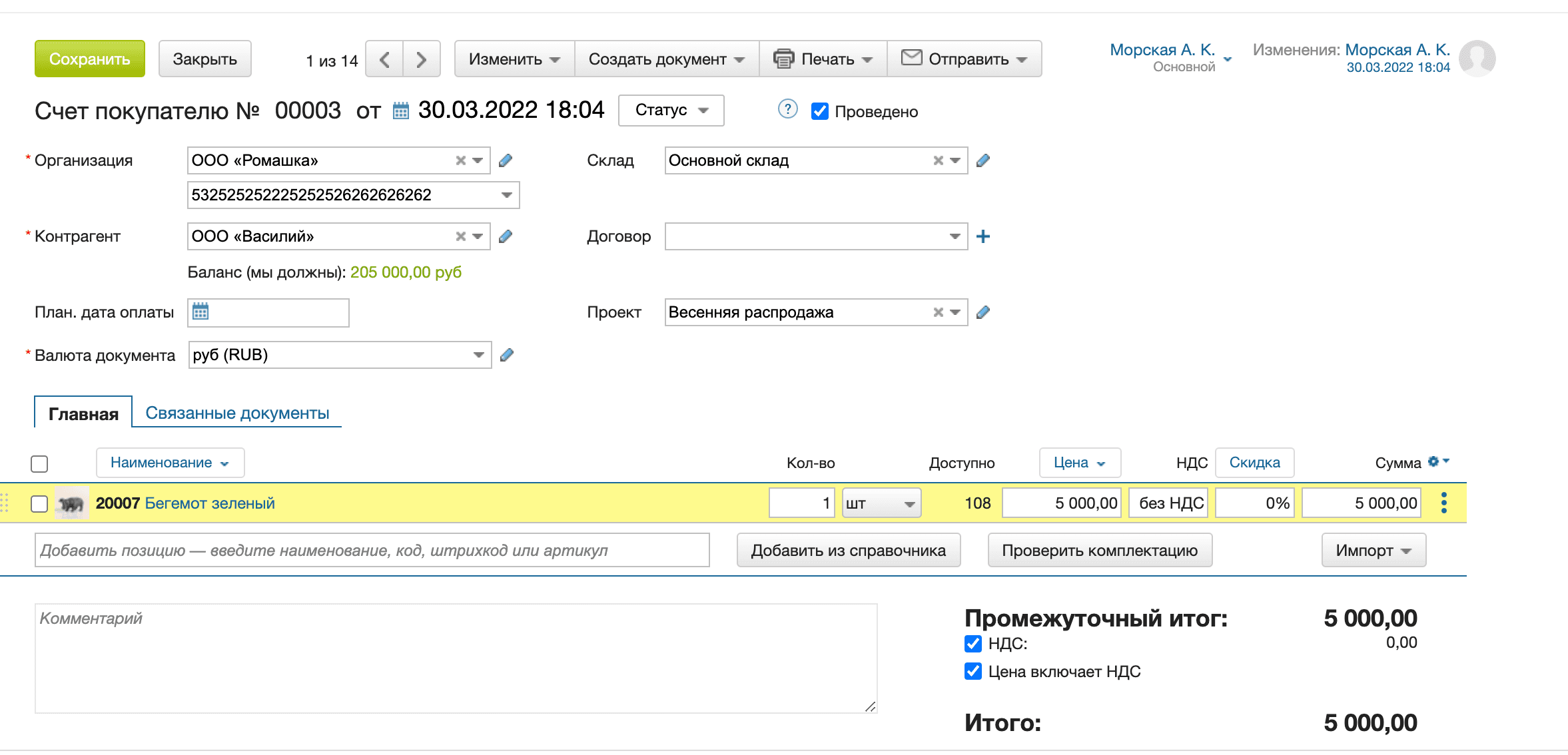The height and width of the screenshot is (755, 1568).
Task: Open the Статус dropdown
Action: pos(671,111)
